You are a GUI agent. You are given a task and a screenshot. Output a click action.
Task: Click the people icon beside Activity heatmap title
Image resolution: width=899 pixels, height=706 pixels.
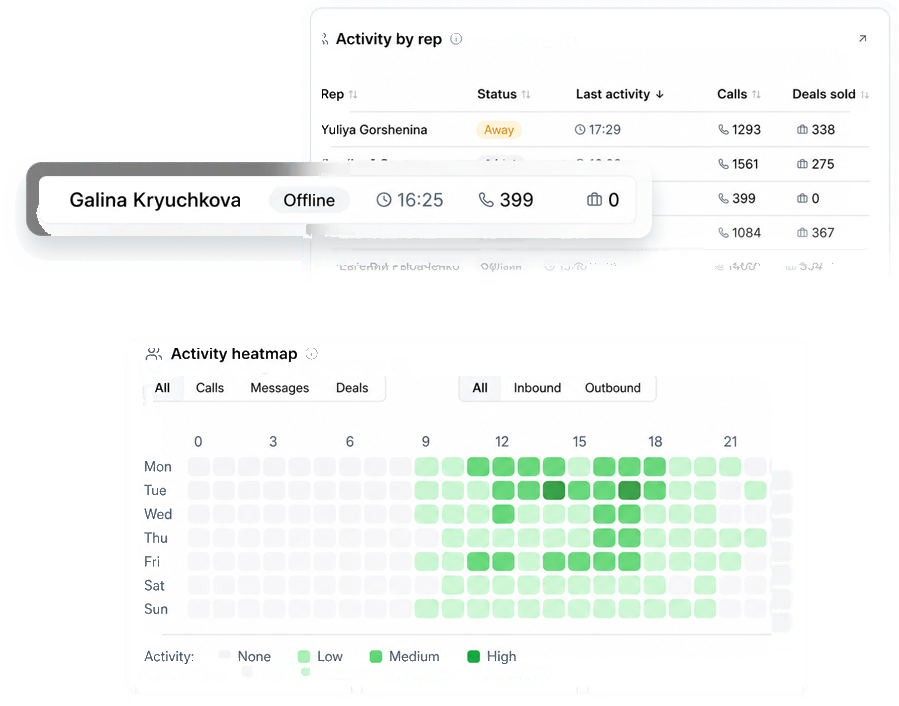[154, 354]
